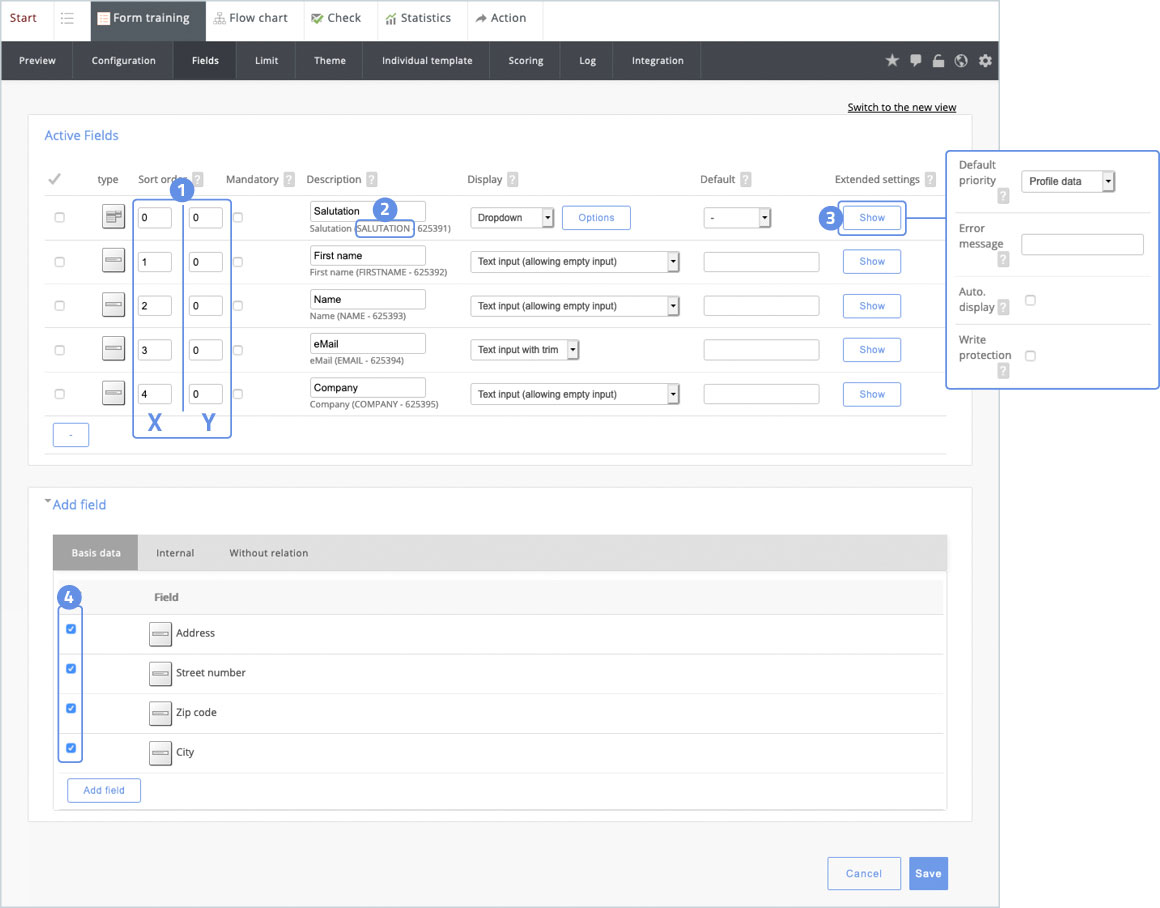This screenshot has width=1160, height=908.
Task: Open the settings gear icon
Action: coord(985,61)
